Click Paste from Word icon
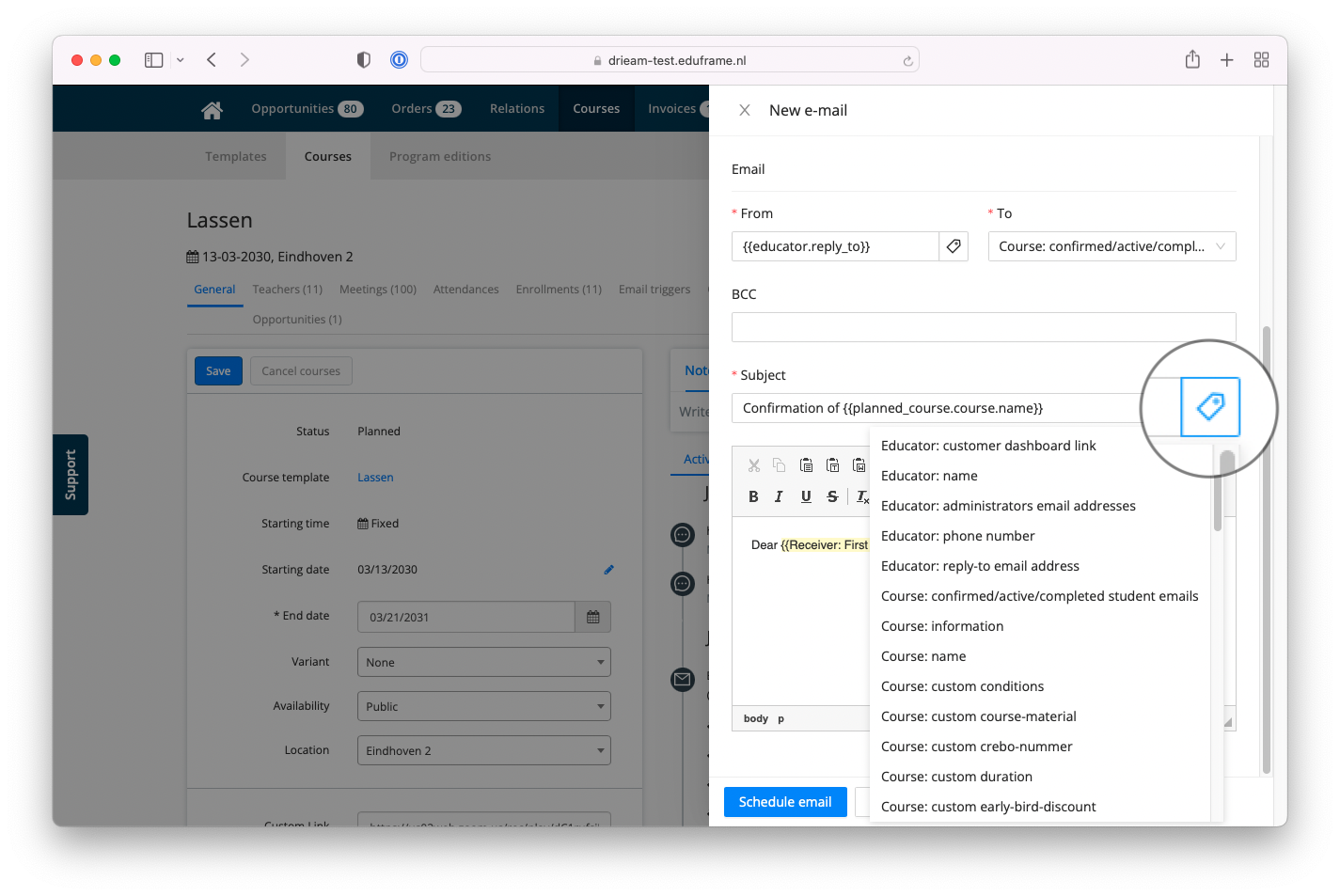This screenshot has width=1340, height=896. tap(859, 464)
